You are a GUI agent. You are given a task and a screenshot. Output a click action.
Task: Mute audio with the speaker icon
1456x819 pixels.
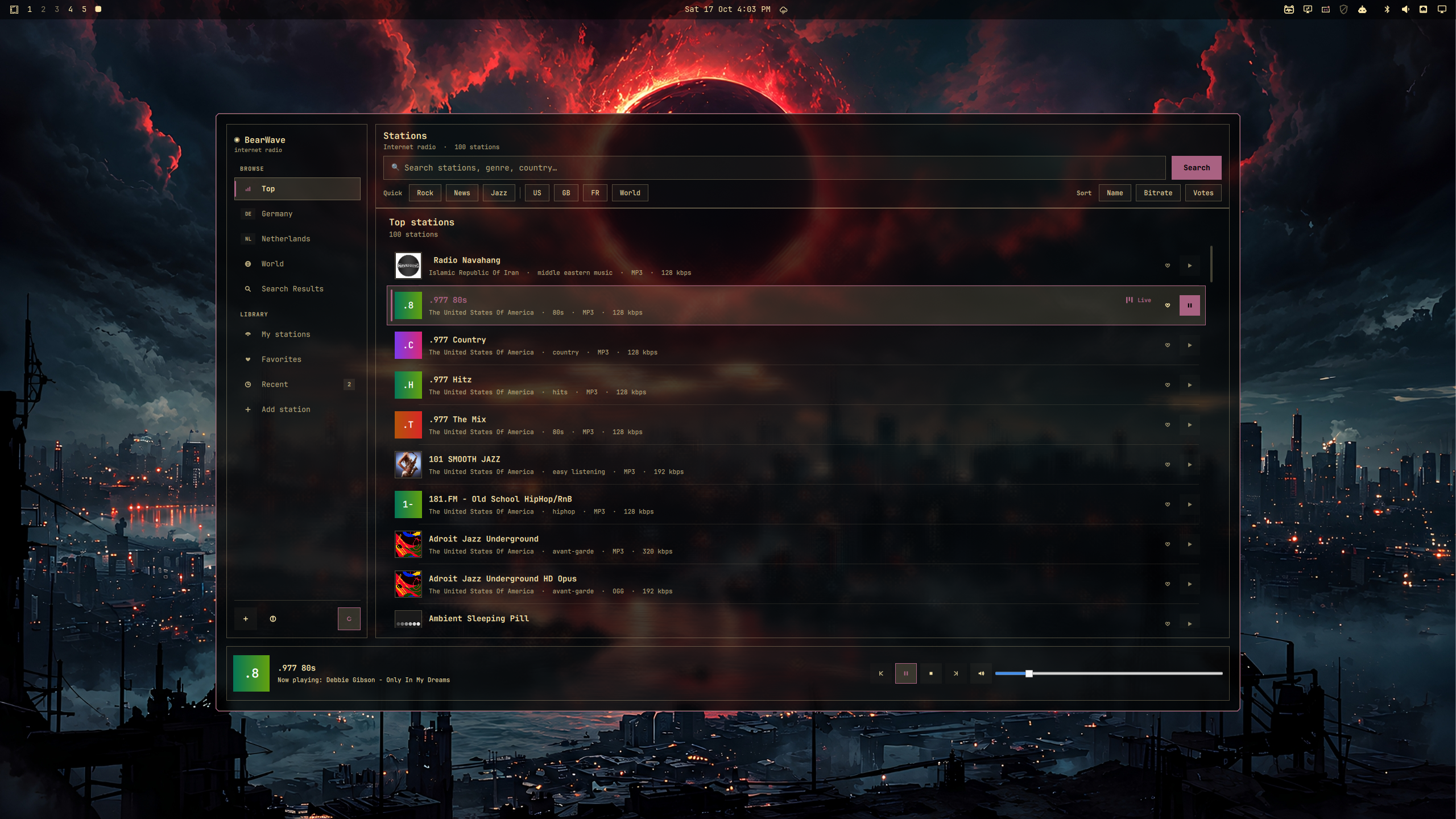coord(981,673)
